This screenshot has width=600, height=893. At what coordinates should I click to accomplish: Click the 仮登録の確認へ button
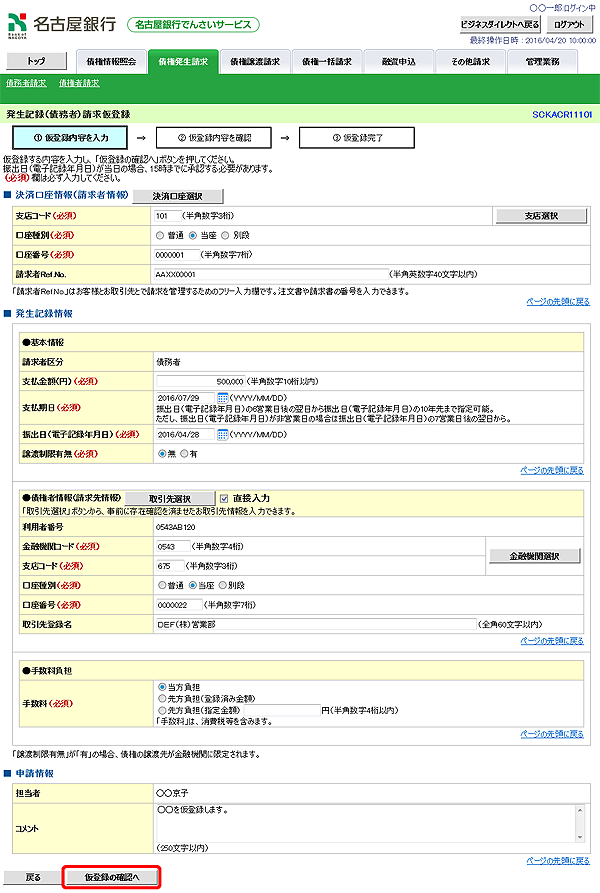(x=112, y=877)
